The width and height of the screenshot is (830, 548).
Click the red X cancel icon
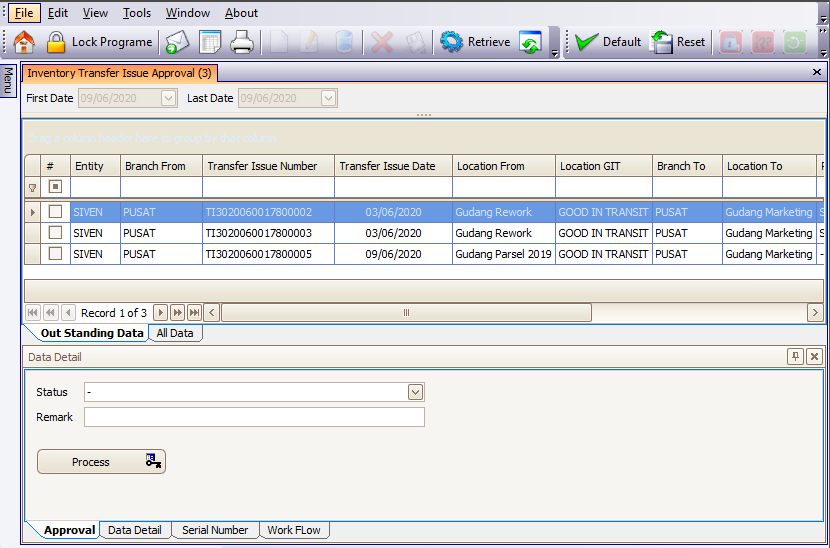pos(382,42)
